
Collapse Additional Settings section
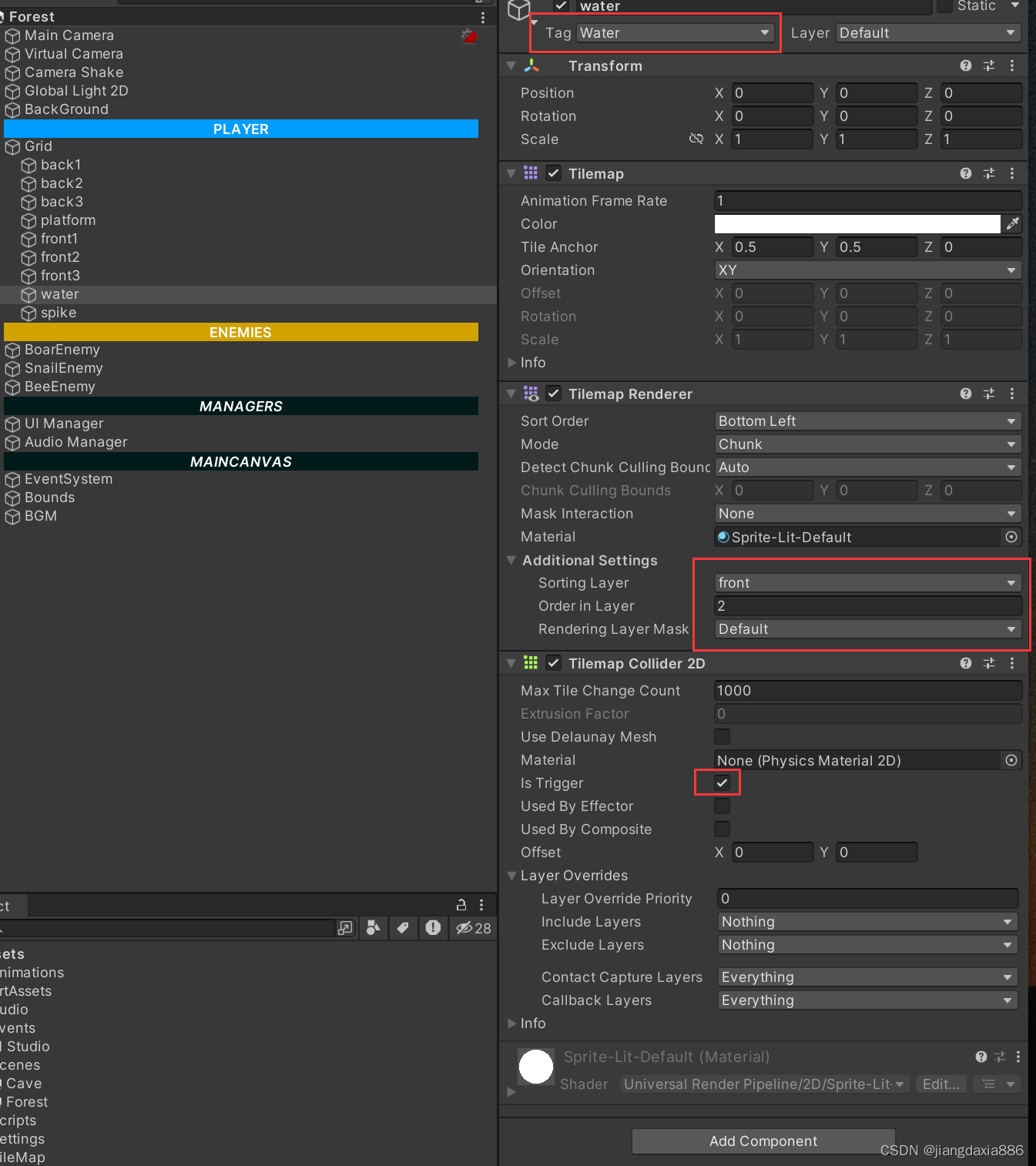pyautogui.click(x=511, y=560)
